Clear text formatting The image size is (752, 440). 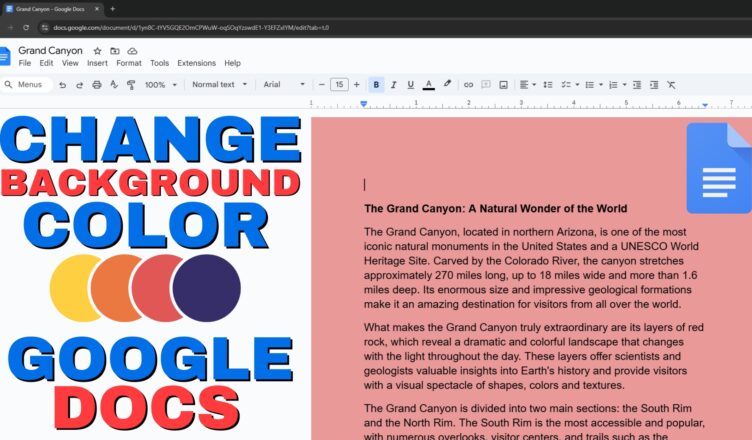click(671, 85)
